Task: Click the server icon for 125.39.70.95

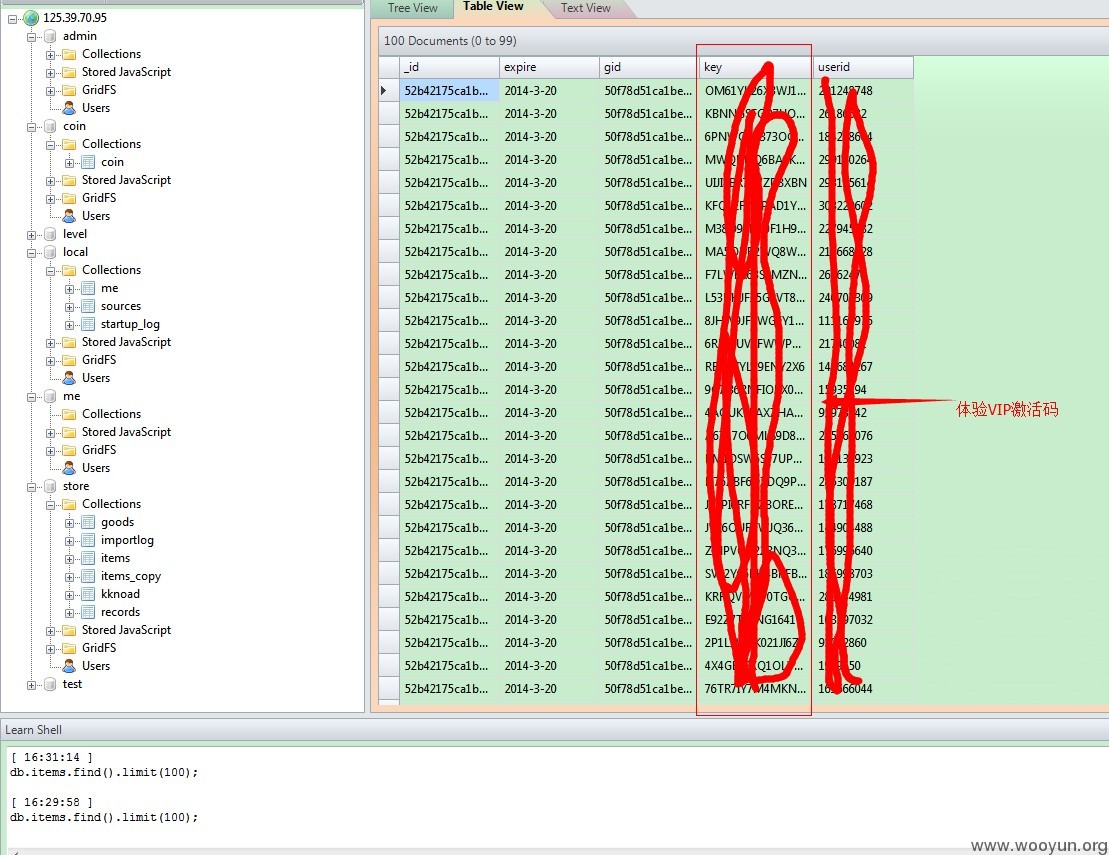Action: pyautogui.click(x=31, y=18)
